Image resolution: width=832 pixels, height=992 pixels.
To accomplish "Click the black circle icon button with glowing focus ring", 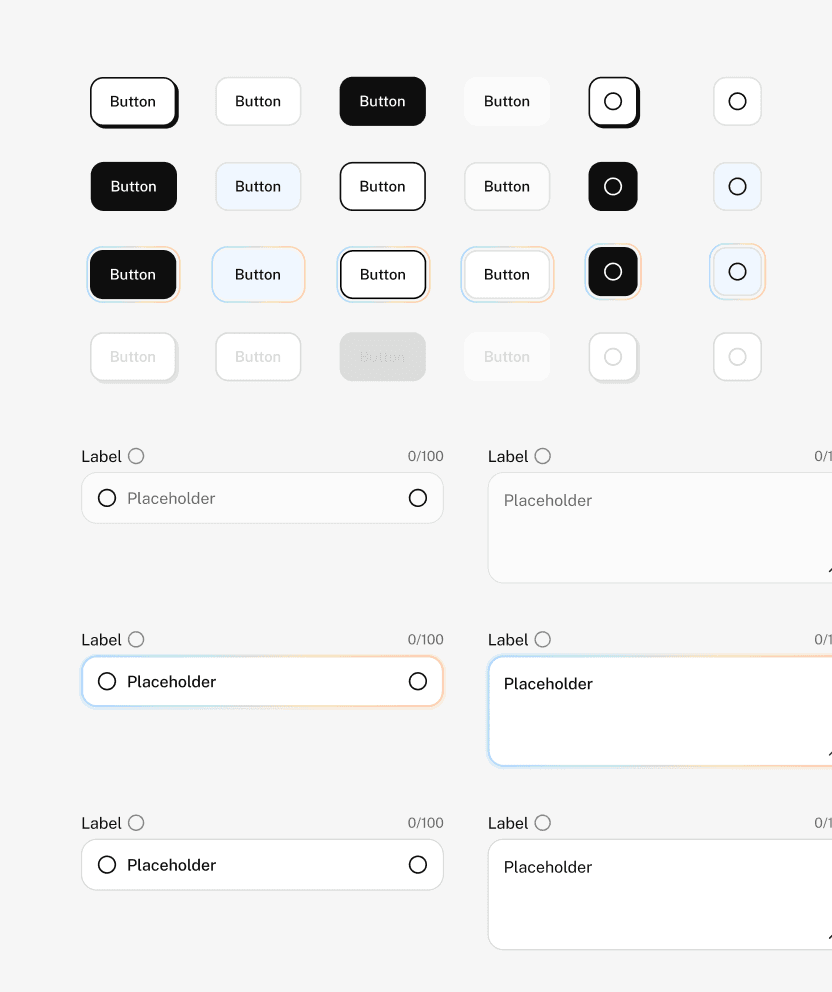I will (613, 272).
